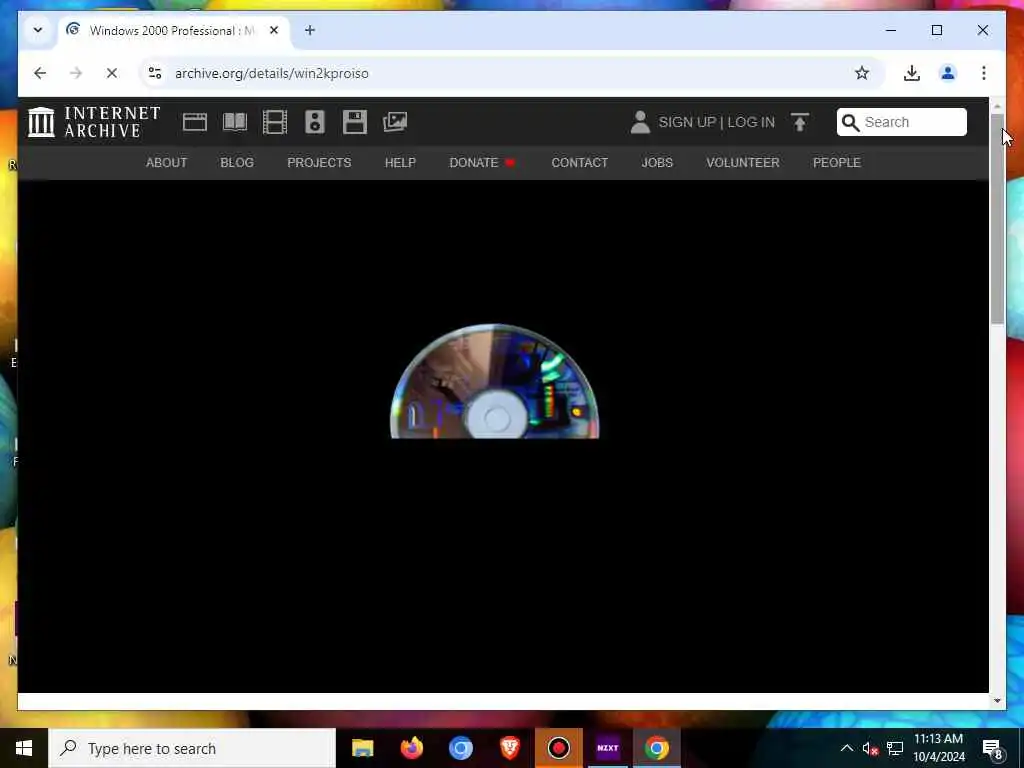Stop page loading with X button
The width and height of the screenshot is (1024, 768).
coord(112,73)
